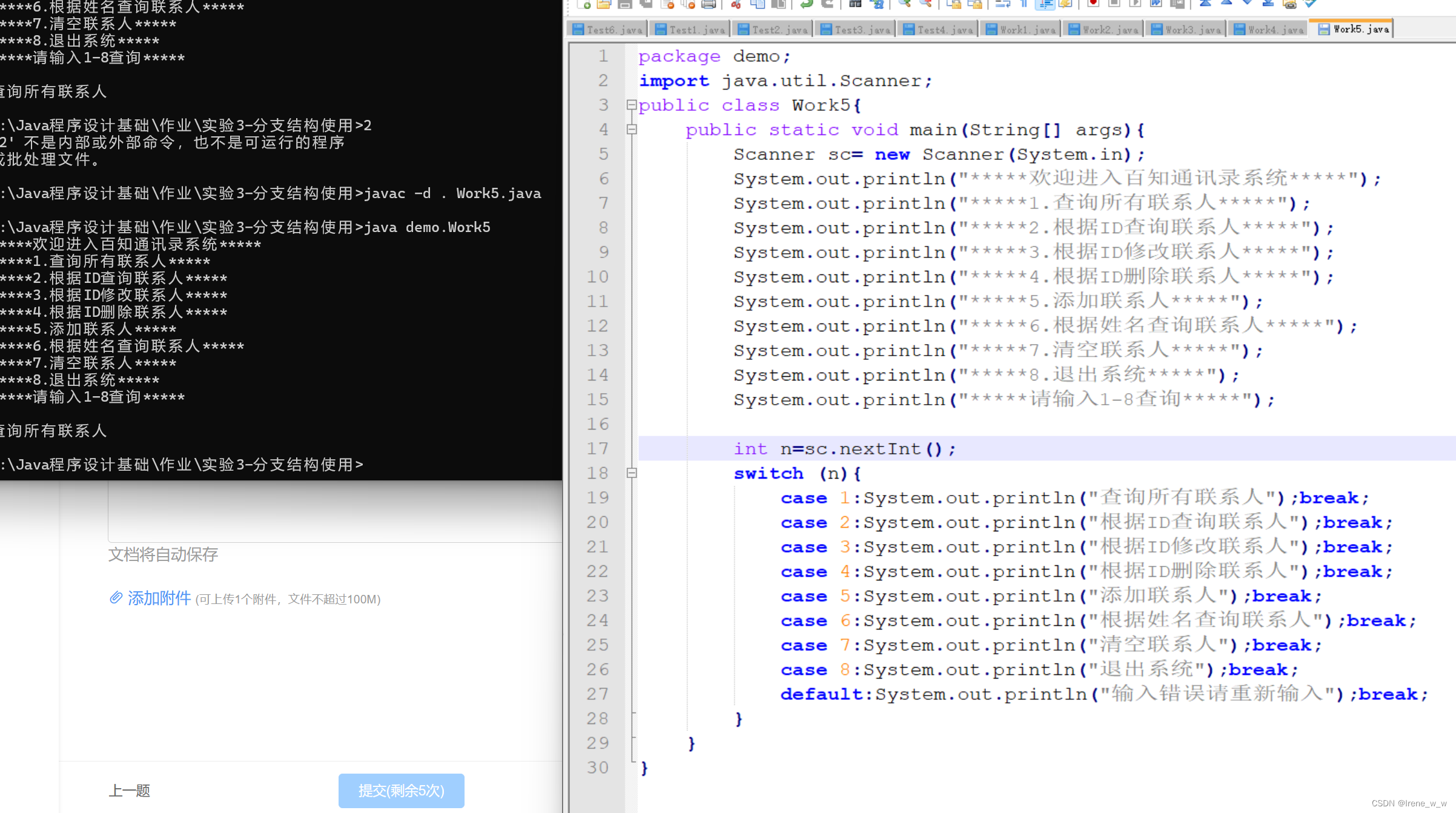Click the Save macro icon
The width and height of the screenshot is (1456, 813).
coord(1177,4)
